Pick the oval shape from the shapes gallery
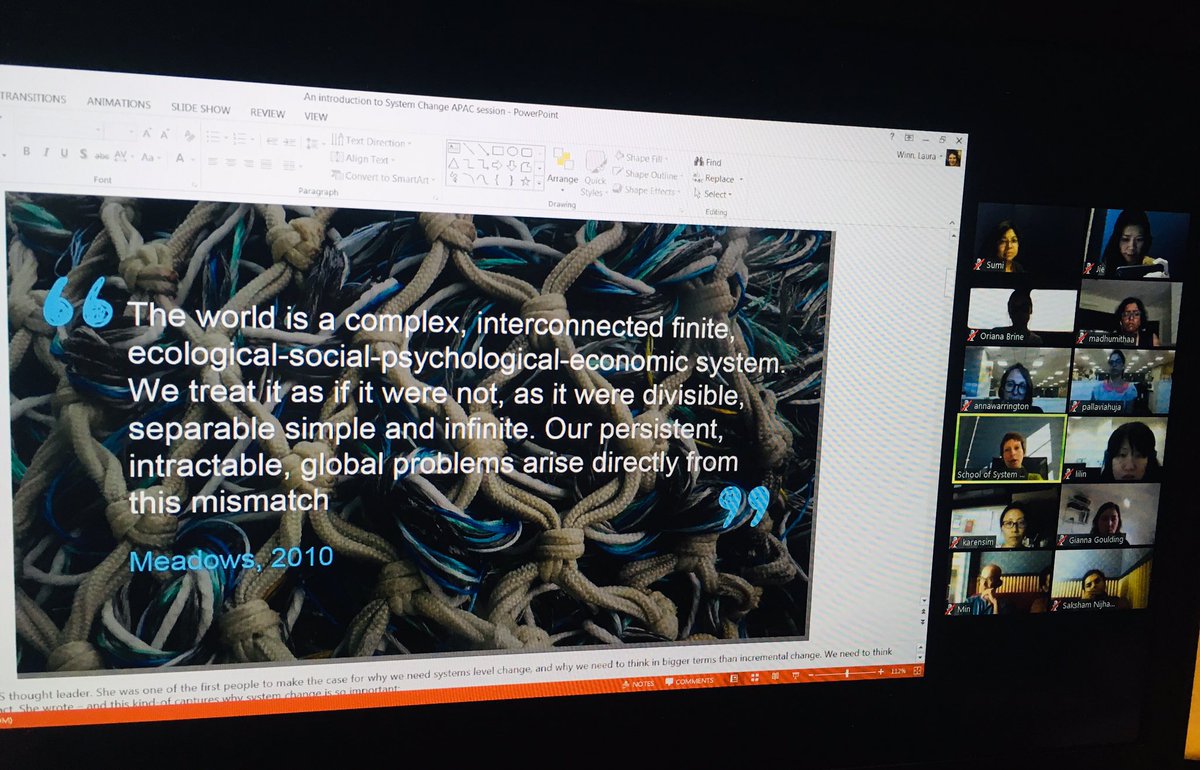1200x770 pixels. point(512,151)
